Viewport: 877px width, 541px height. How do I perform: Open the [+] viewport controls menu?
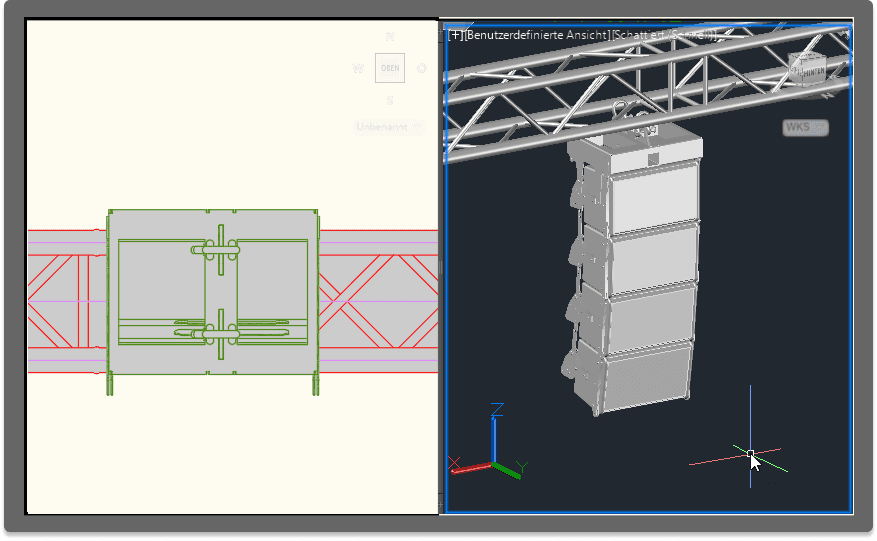[456, 35]
